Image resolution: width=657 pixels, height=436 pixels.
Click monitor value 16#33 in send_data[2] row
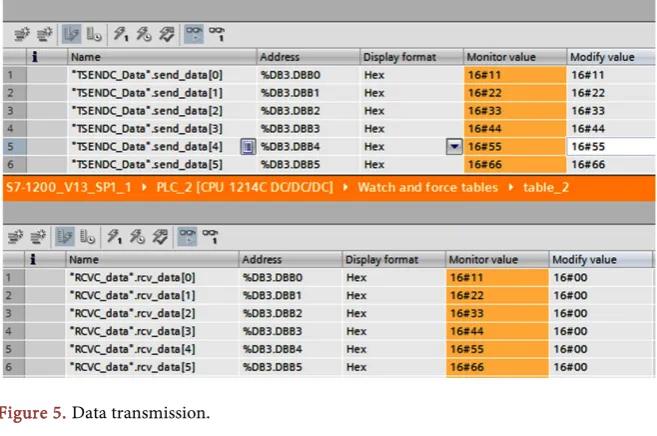pyautogui.click(x=515, y=111)
